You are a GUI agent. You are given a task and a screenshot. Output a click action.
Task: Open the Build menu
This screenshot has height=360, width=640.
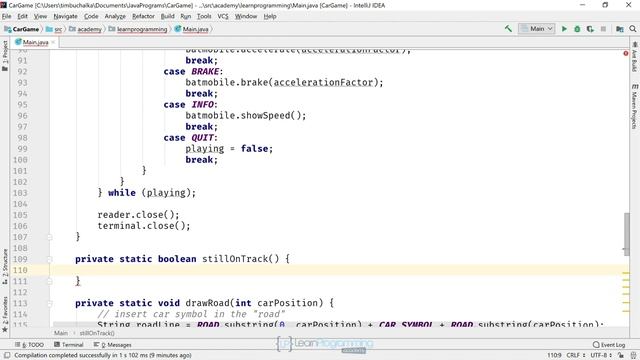point(167,16)
